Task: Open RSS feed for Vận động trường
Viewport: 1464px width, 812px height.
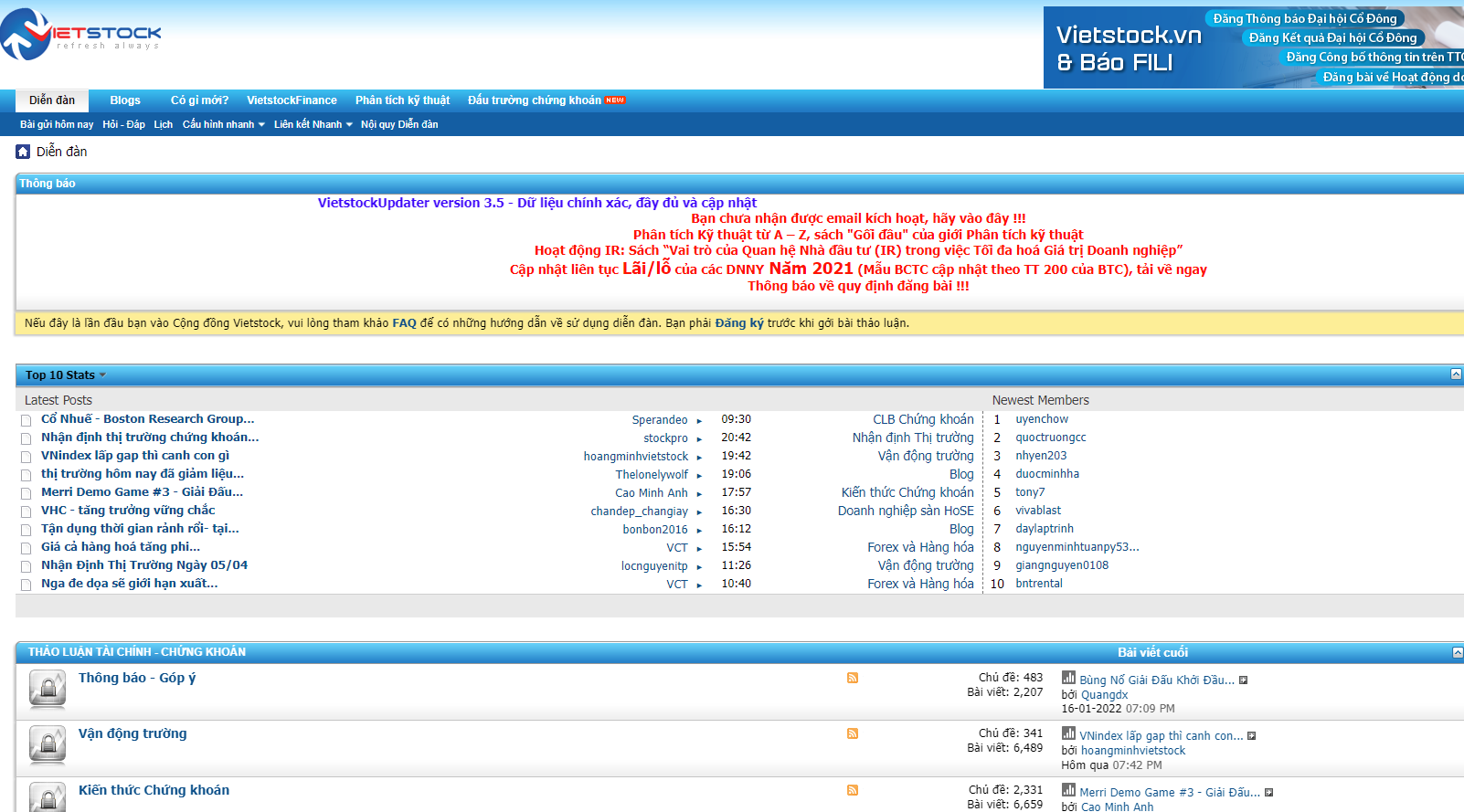Action: click(853, 733)
